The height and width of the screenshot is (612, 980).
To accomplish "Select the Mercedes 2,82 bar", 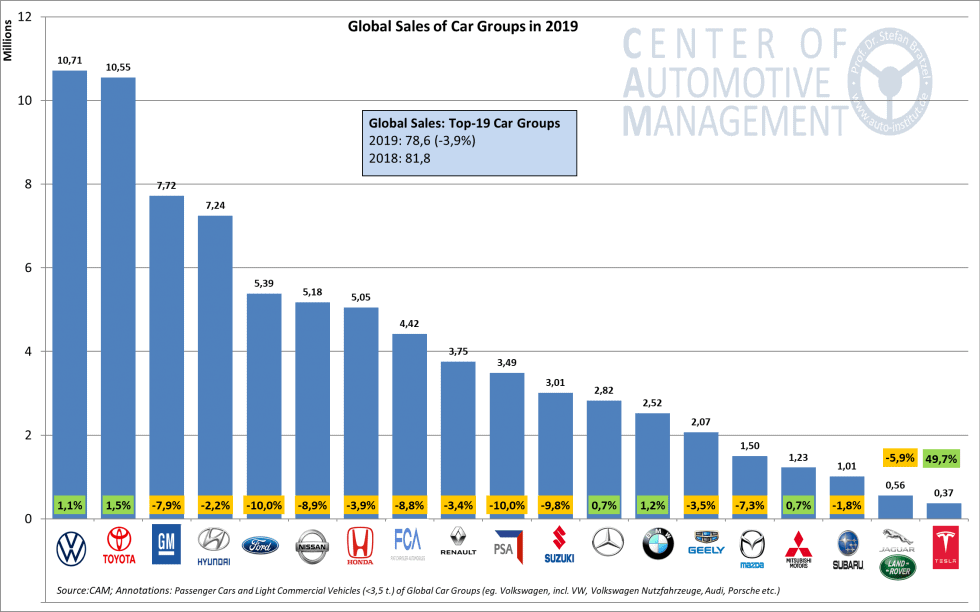I will pyautogui.click(x=604, y=459).
